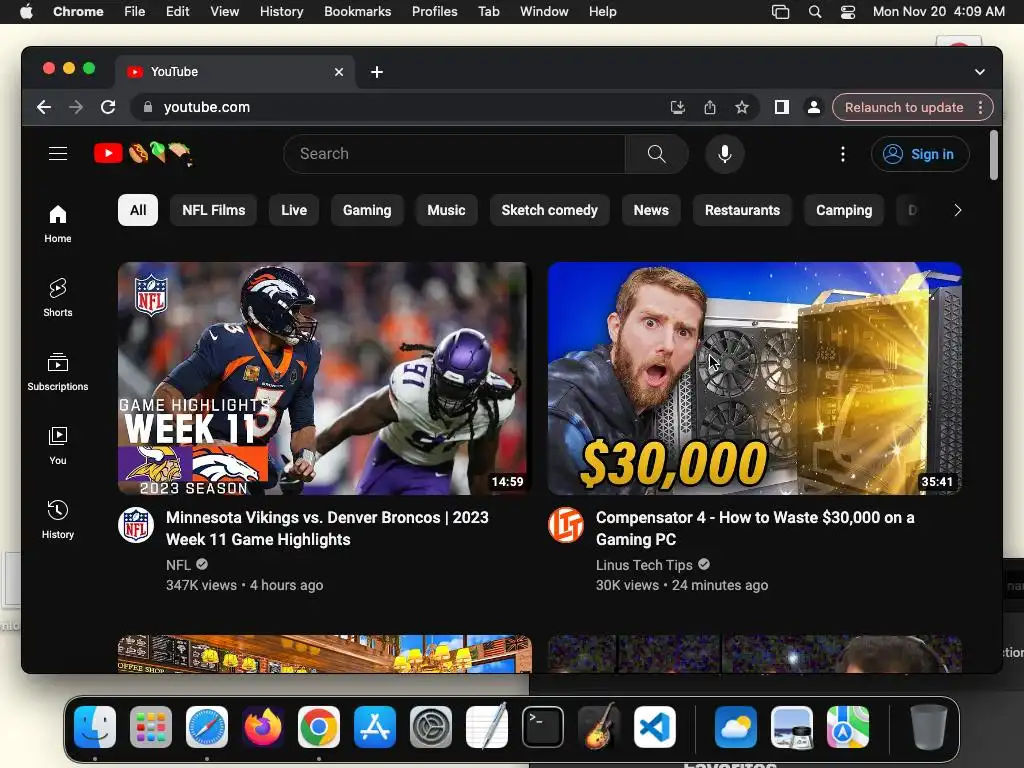
Task: Click the Week 11 game highlights thumbnail
Action: pyautogui.click(x=325, y=378)
